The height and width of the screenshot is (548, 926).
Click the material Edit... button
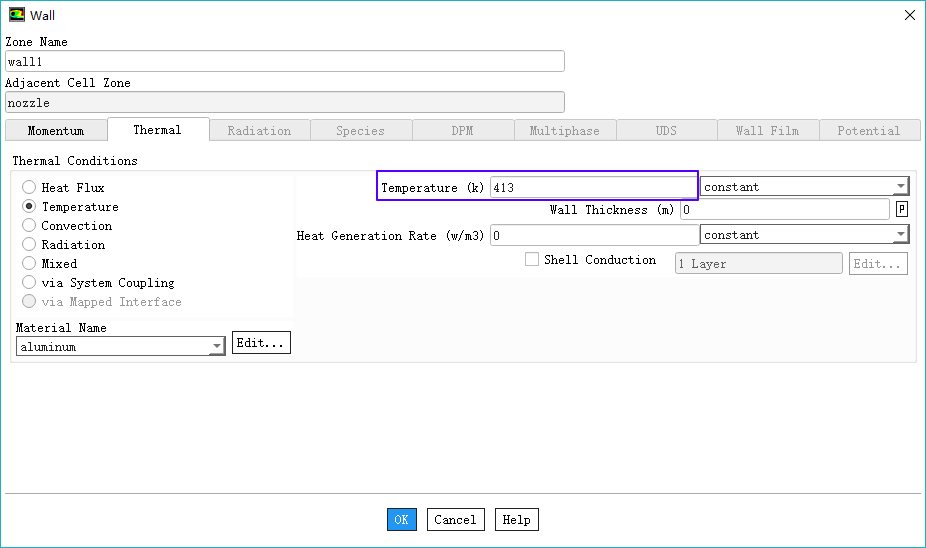pyautogui.click(x=261, y=343)
